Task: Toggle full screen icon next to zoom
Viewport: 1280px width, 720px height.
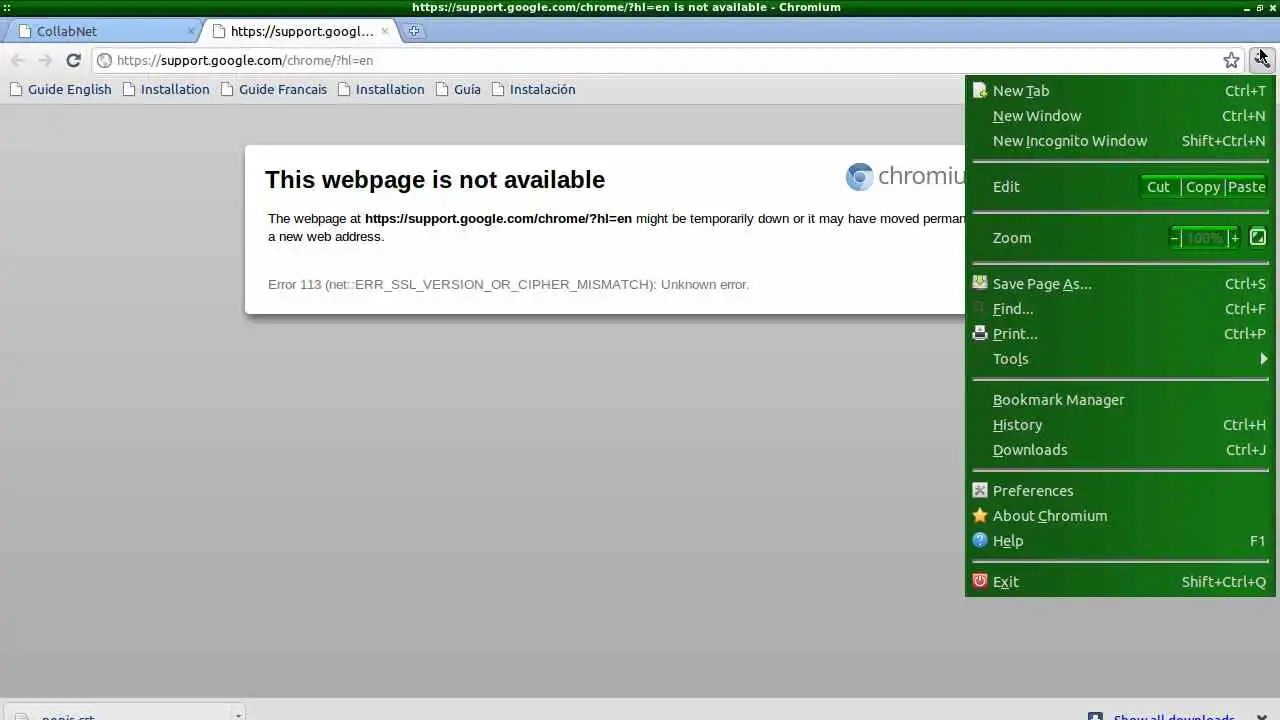Action: [x=1258, y=238]
